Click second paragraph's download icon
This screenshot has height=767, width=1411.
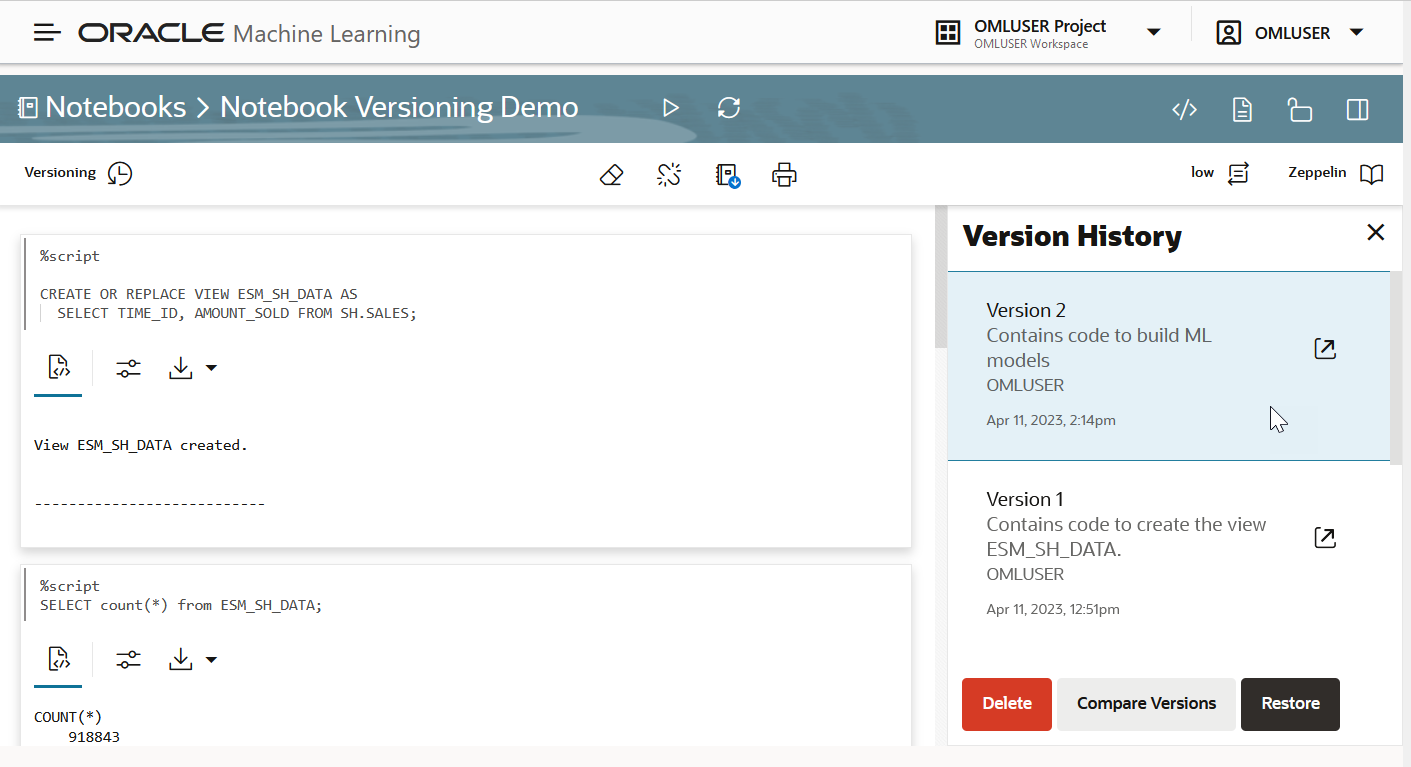pos(180,659)
